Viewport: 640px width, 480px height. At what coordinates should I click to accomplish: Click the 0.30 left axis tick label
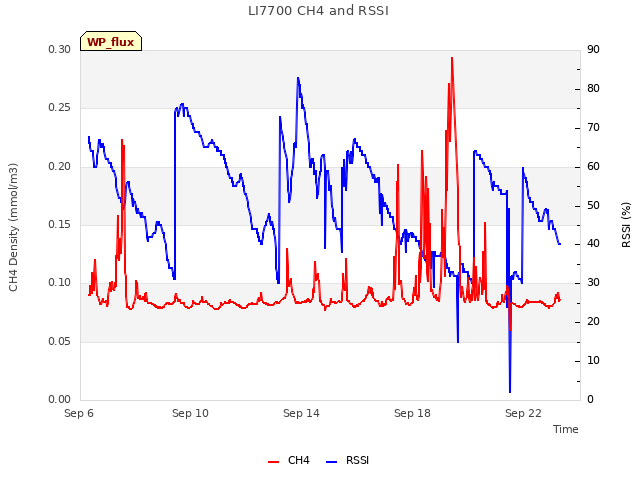(x=60, y=49)
